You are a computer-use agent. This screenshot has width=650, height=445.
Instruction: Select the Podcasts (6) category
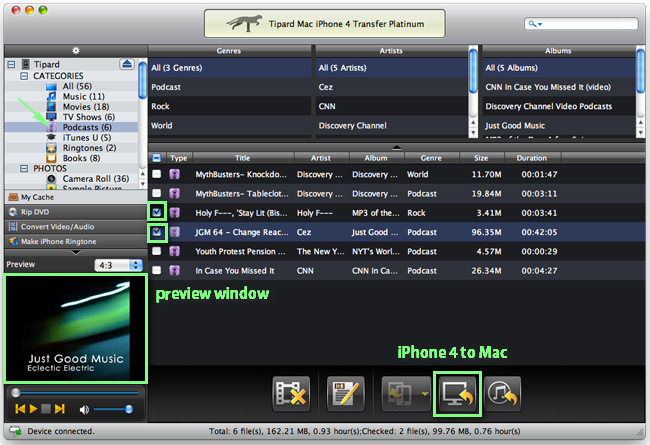coord(87,127)
